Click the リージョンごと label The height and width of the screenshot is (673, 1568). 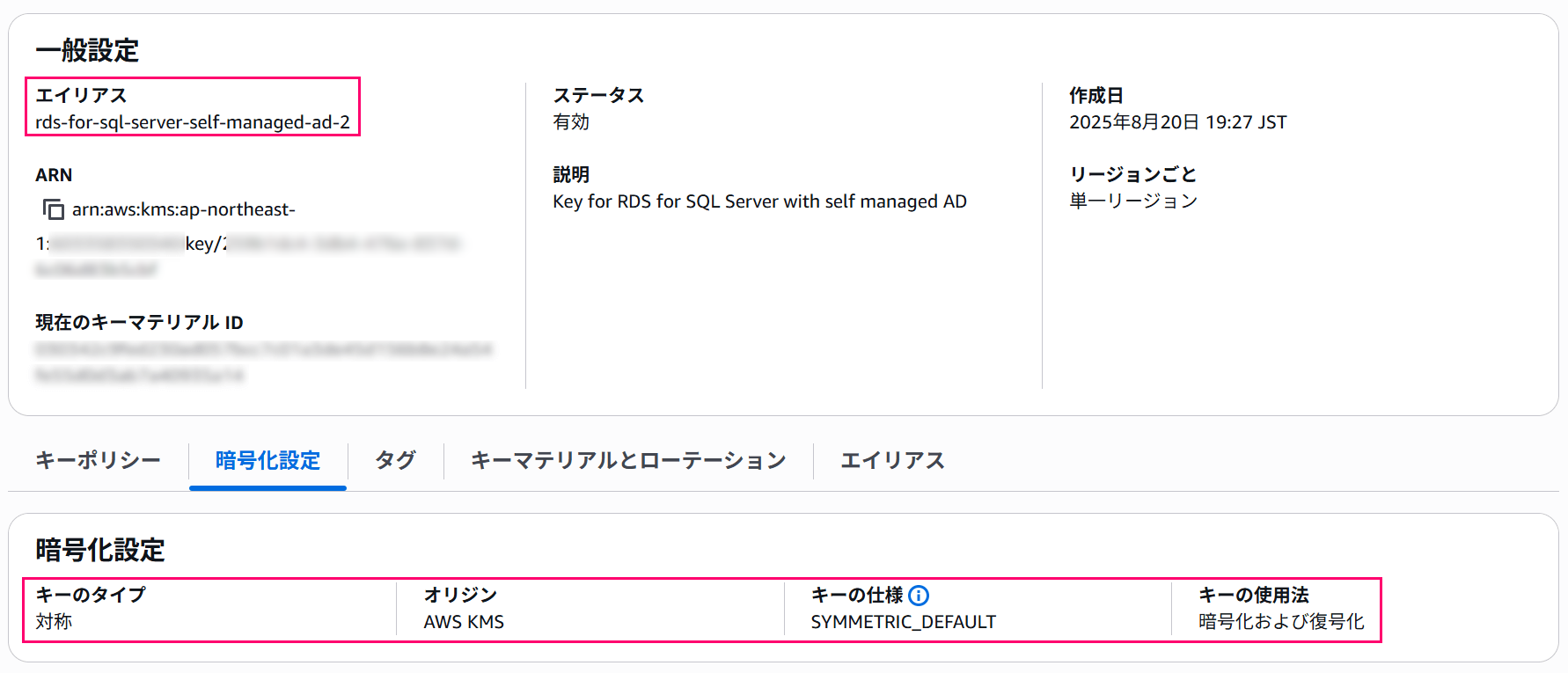(1133, 174)
